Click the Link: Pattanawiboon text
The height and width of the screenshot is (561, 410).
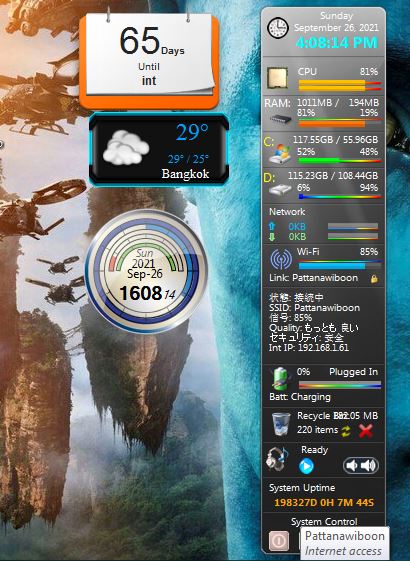tap(313, 278)
